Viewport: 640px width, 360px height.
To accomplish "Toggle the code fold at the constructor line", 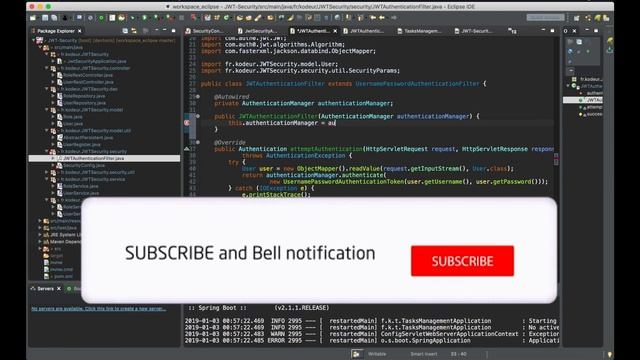I will [198, 116].
